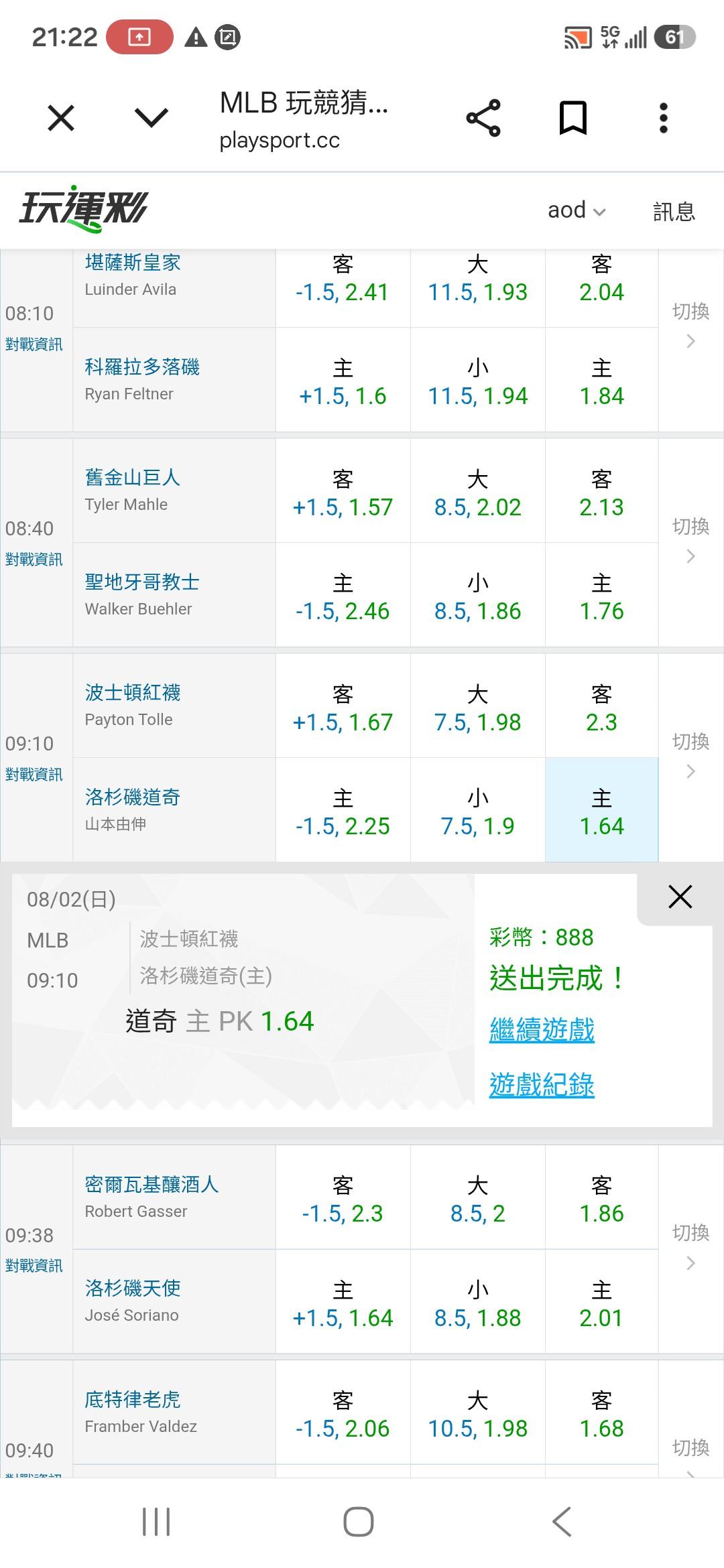Open the 遊戲紀錄 link
Screen dimensions: 724x1568
tap(542, 1084)
